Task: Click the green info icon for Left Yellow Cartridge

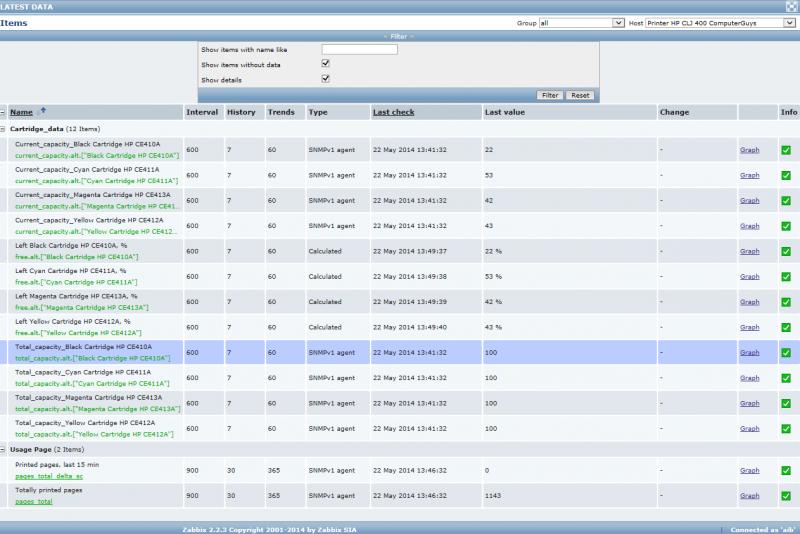Action: tap(786, 328)
